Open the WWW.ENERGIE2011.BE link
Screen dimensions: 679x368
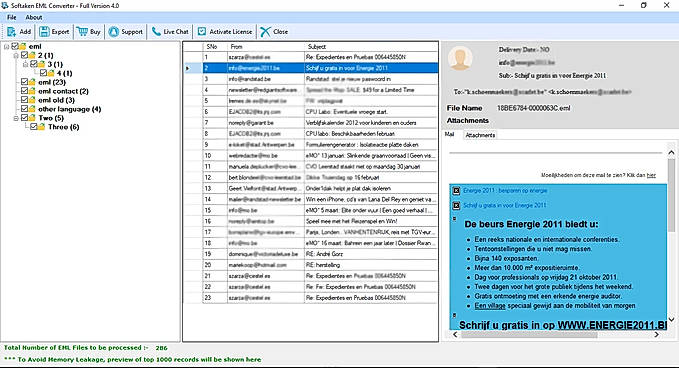[612, 325]
